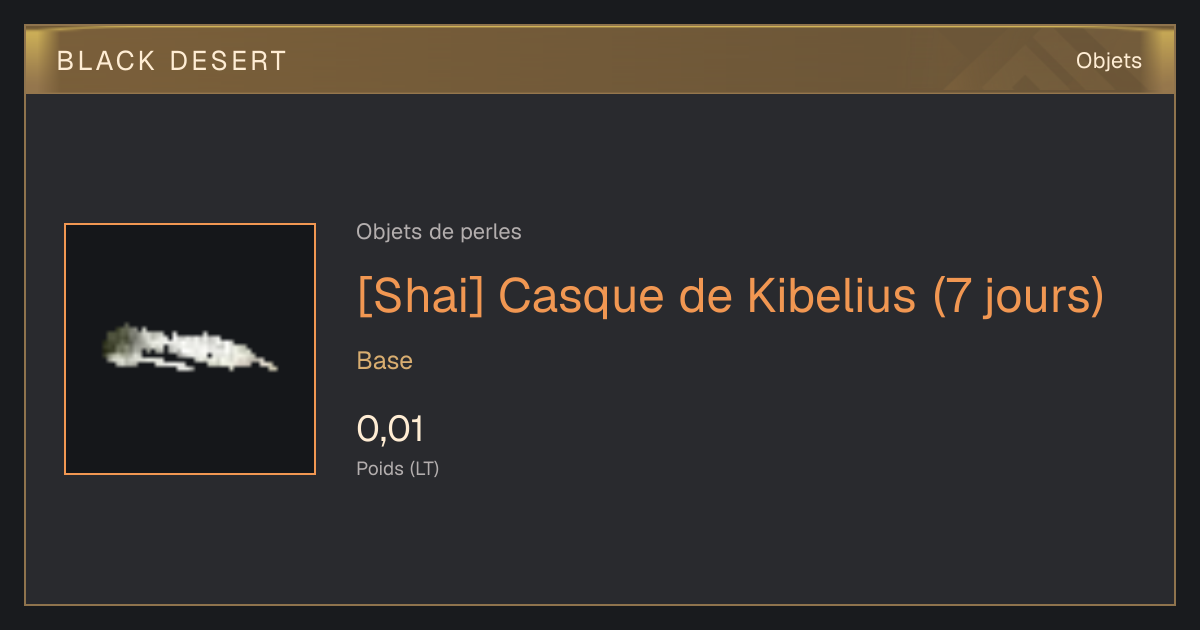Screen dimensions: 1200x630
Task: Click the Objets de perles category label
Action: pos(439,232)
